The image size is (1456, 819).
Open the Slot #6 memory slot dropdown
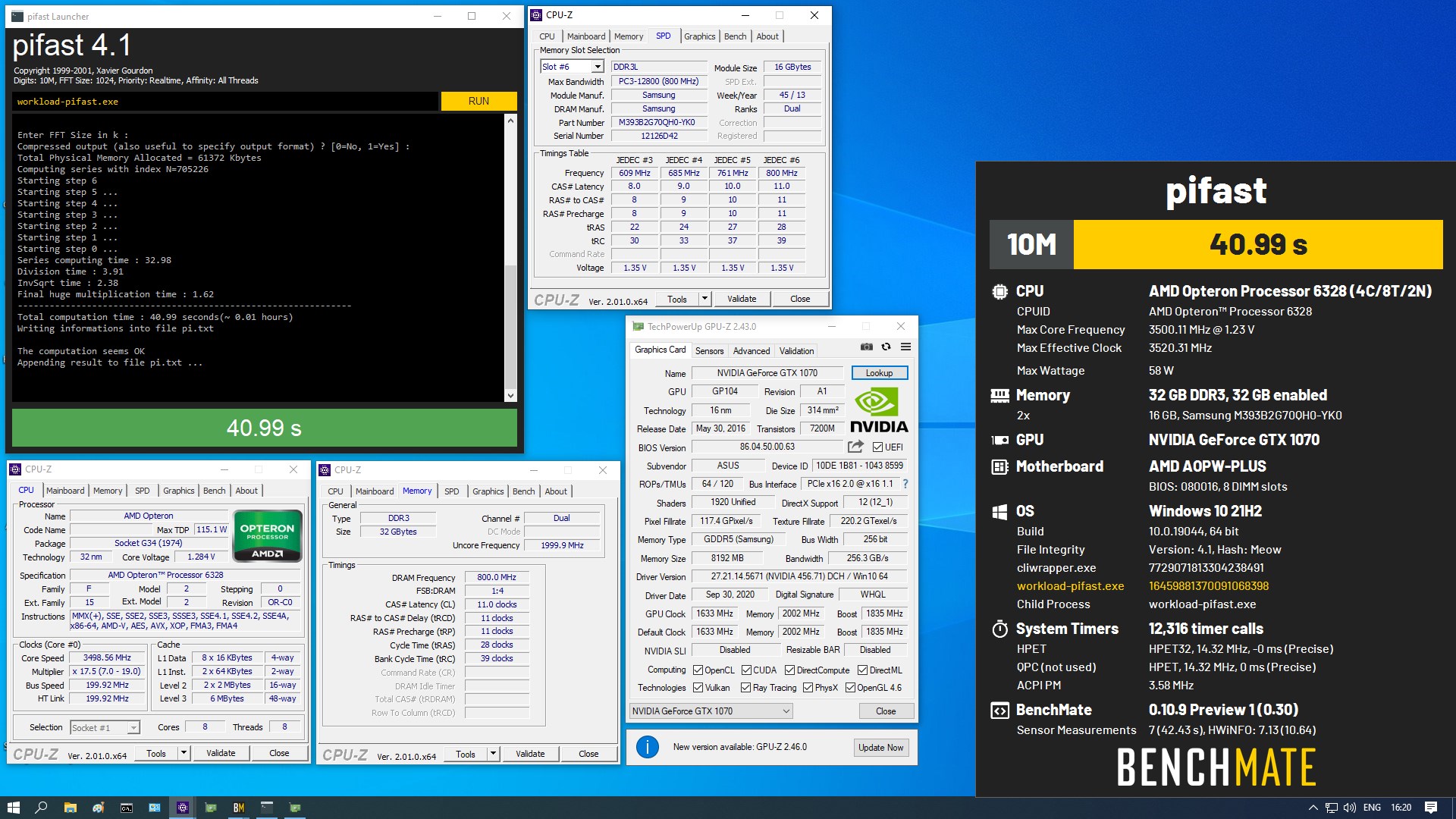(x=598, y=67)
